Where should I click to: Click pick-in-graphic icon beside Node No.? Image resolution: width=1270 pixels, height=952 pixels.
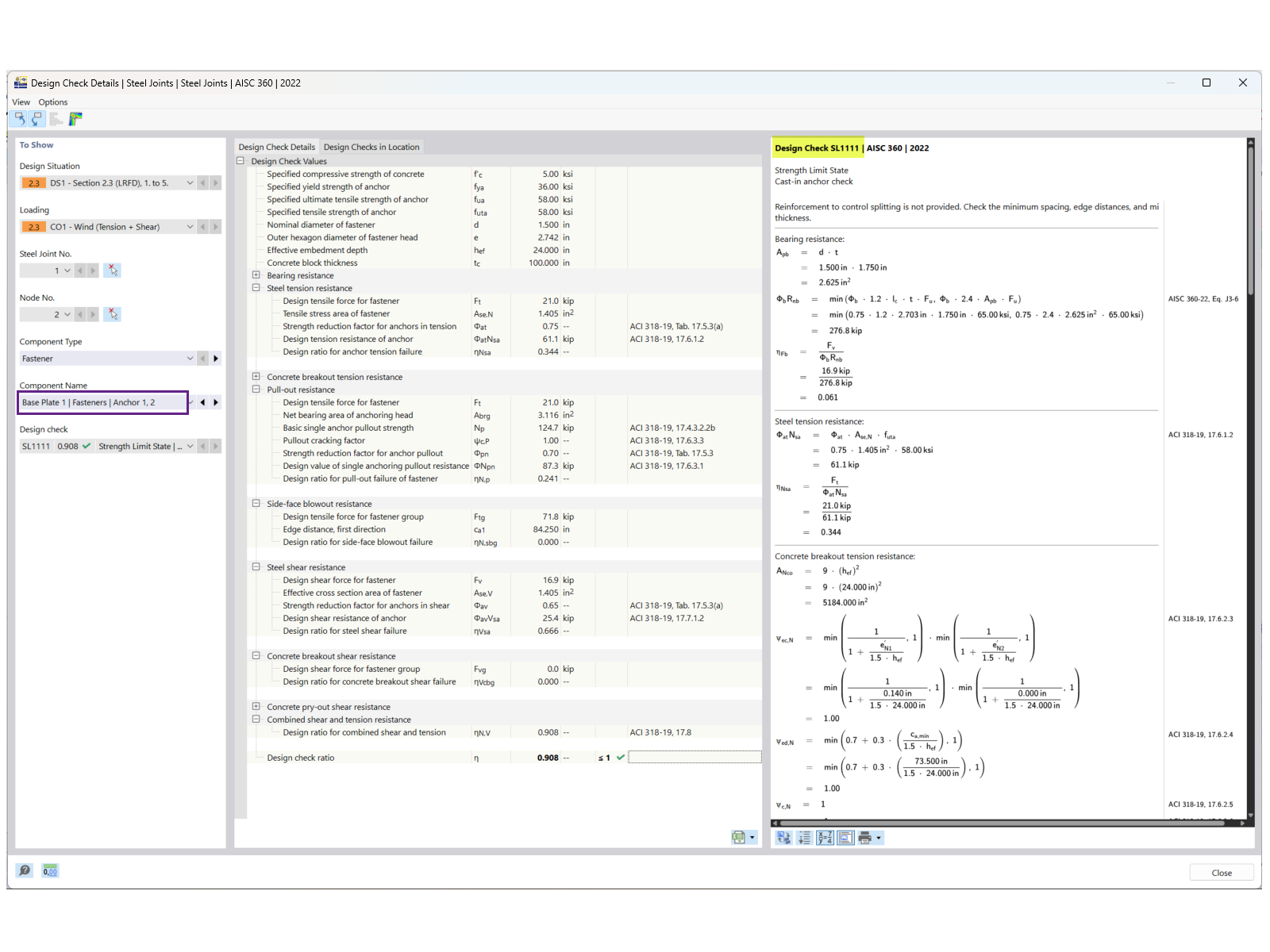[x=114, y=314]
